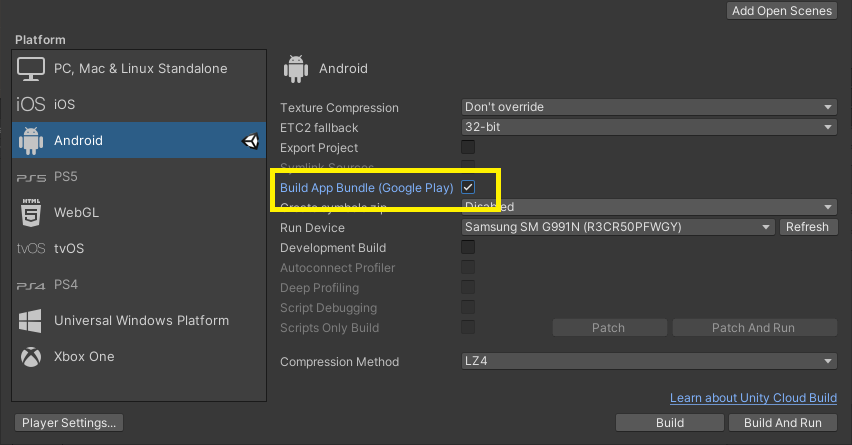Screen dimensions: 852x445
Task: Click the tvOS platform logo icon
Action: click(31, 248)
